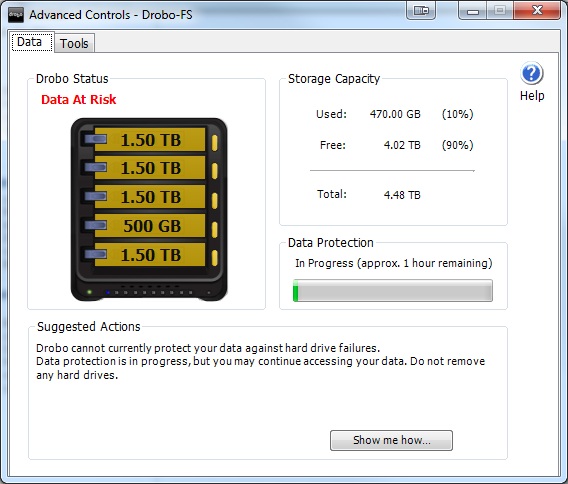Screen dimensions: 568x484
Task: Click the green power light on Drobo
Action: 89,292
